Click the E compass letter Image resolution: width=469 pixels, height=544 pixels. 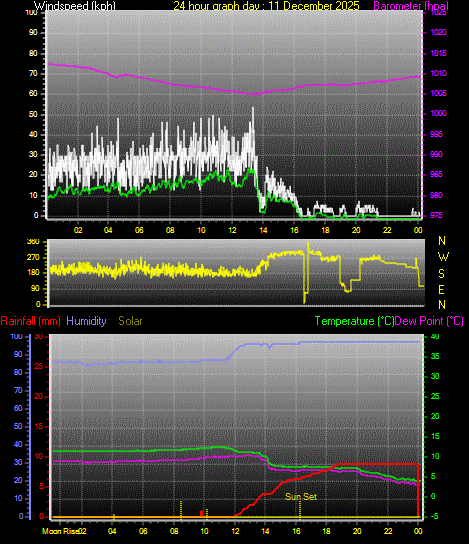(441, 290)
